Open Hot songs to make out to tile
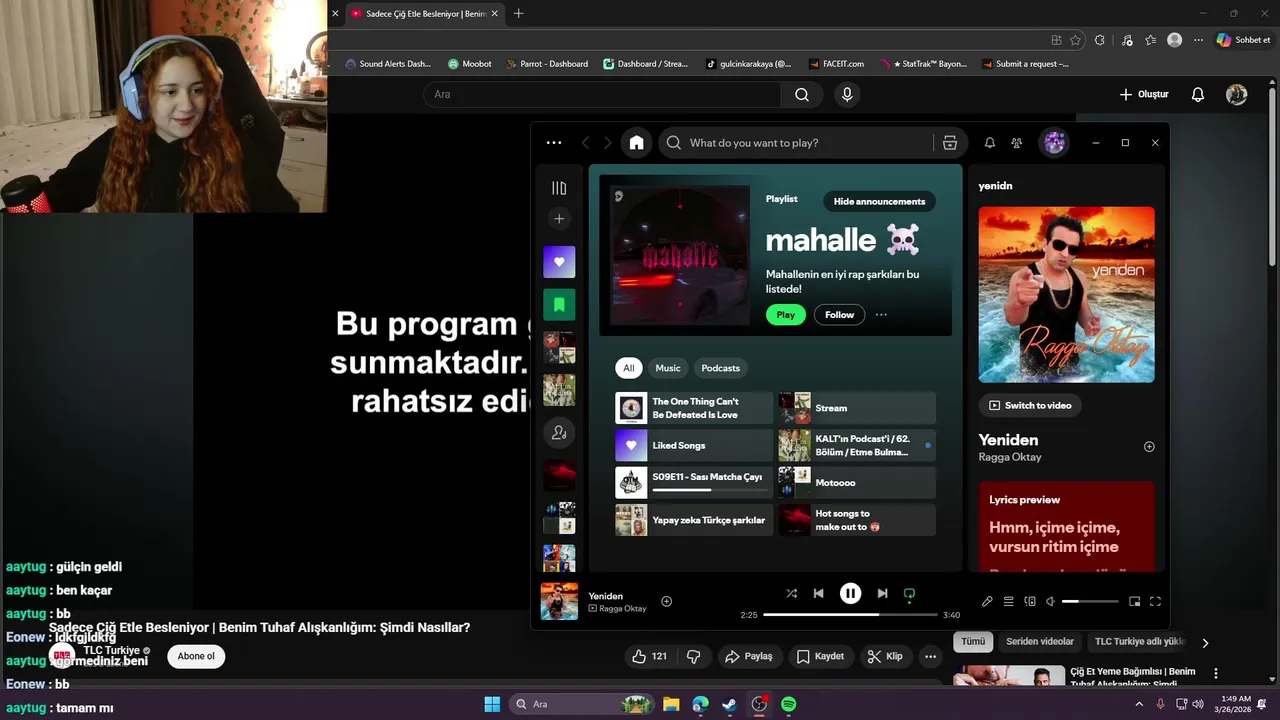 pos(857,520)
